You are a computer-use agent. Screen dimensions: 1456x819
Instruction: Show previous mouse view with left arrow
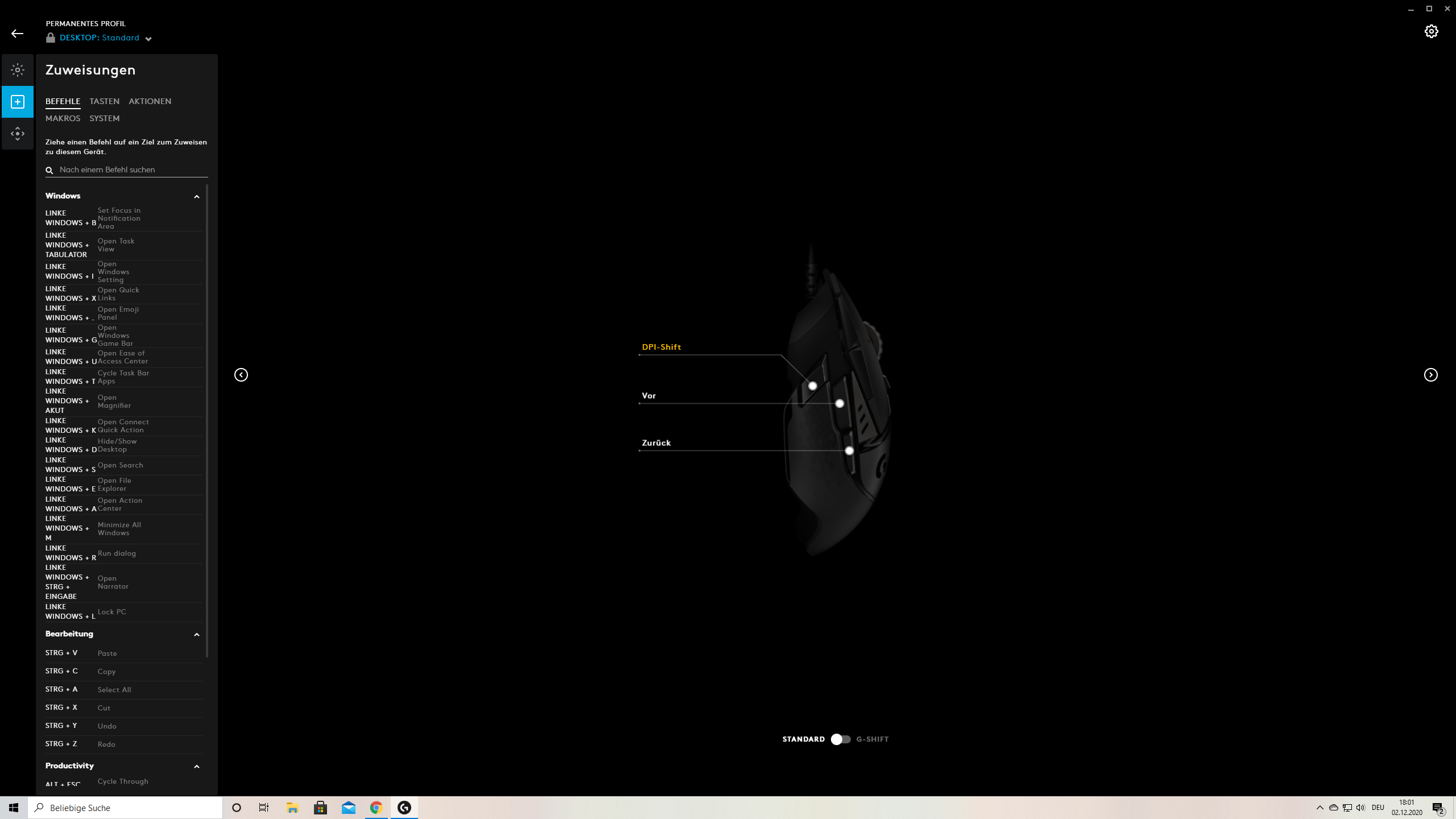tap(241, 375)
